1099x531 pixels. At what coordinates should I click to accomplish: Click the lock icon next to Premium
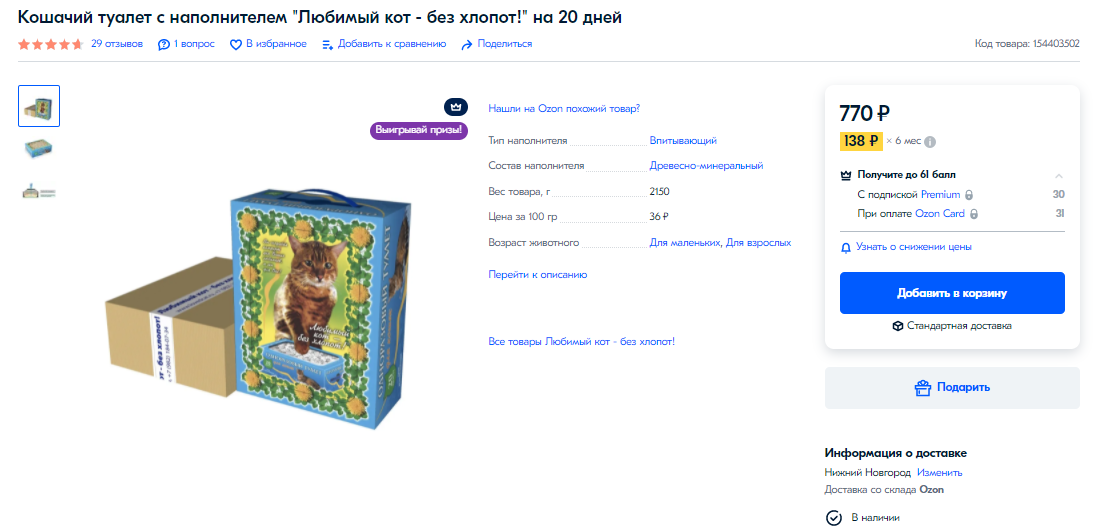[969, 195]
